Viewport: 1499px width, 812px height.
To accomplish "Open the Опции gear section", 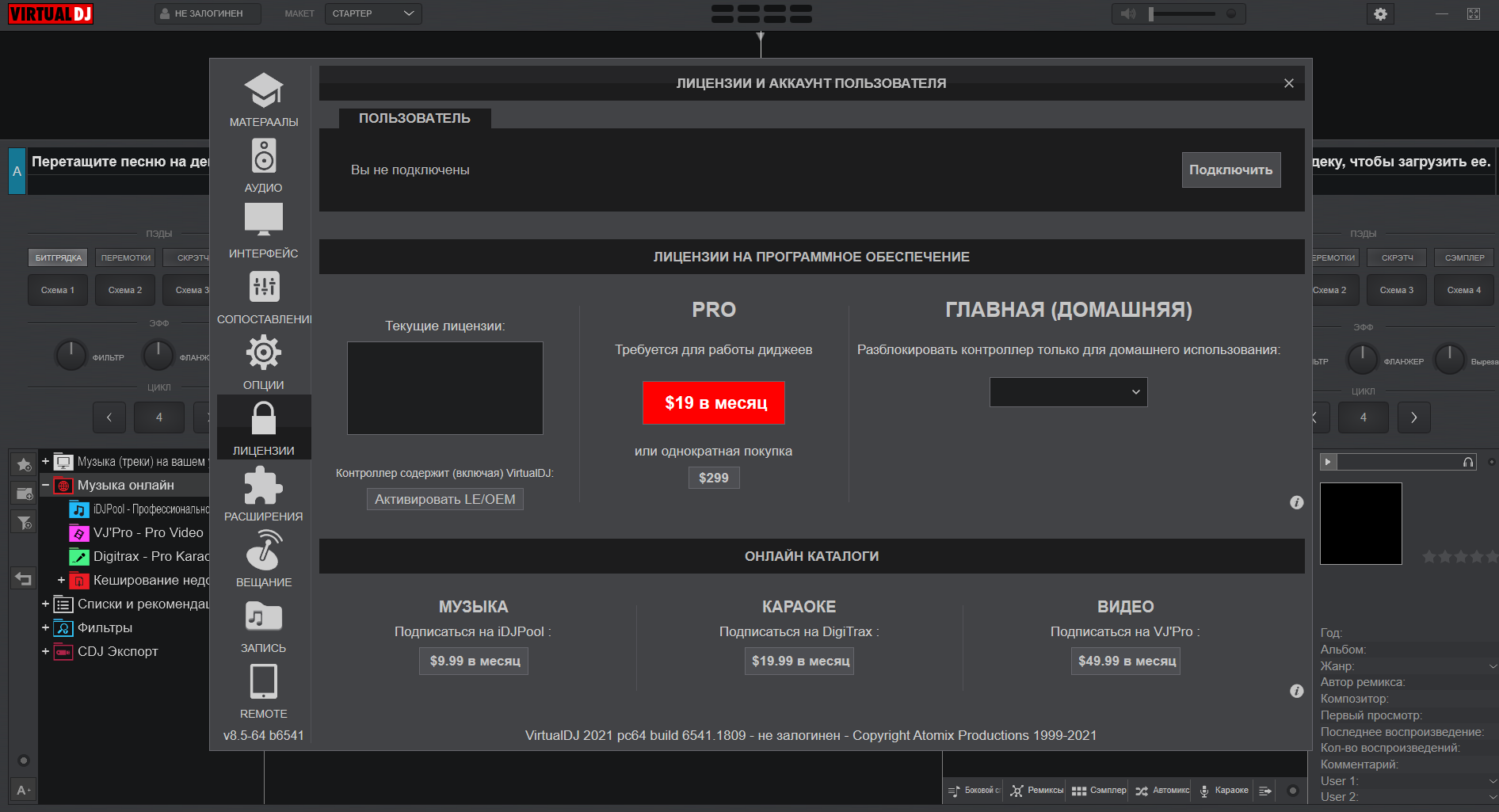I will tap(264, 363).
